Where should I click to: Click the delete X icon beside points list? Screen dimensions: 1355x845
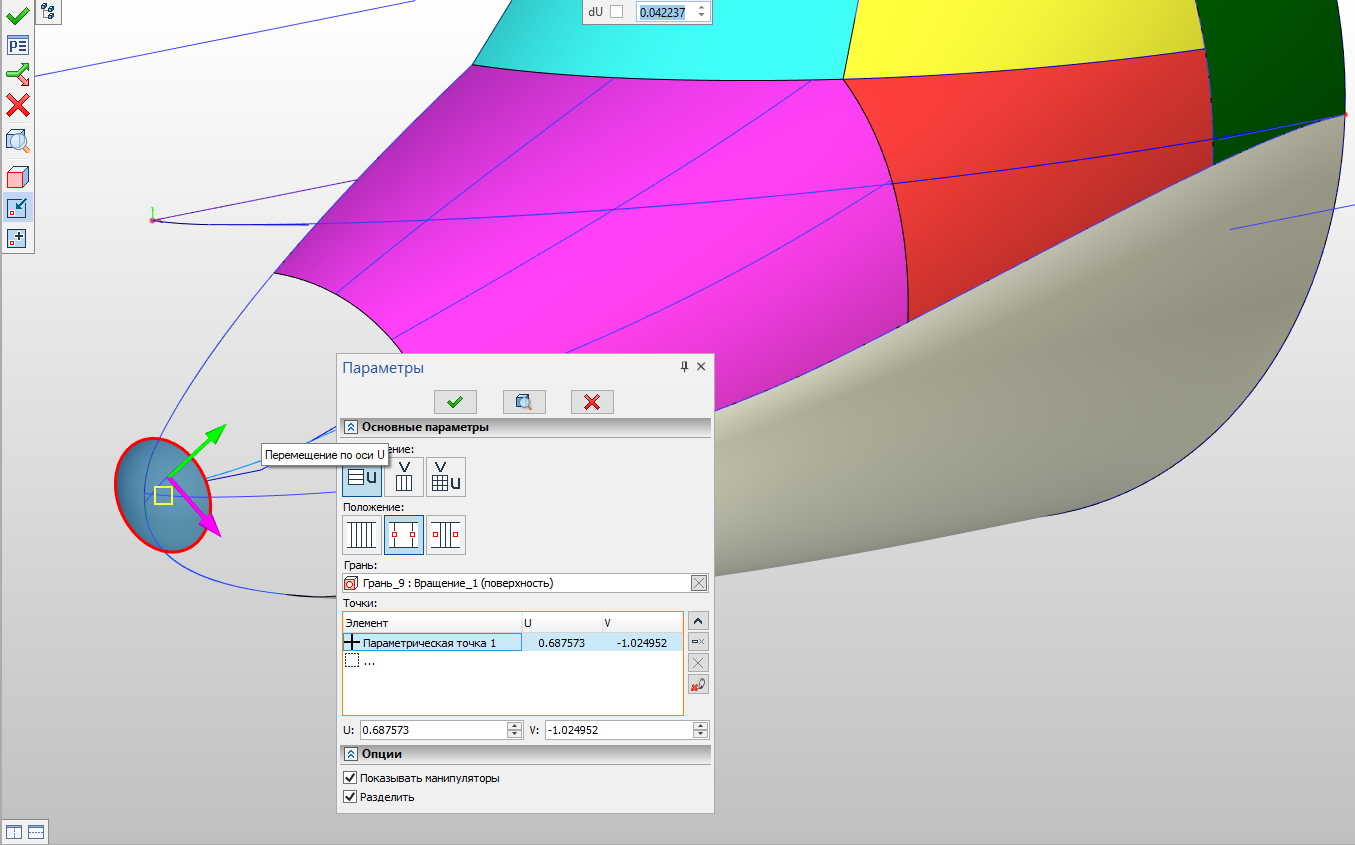coord(699,663)
